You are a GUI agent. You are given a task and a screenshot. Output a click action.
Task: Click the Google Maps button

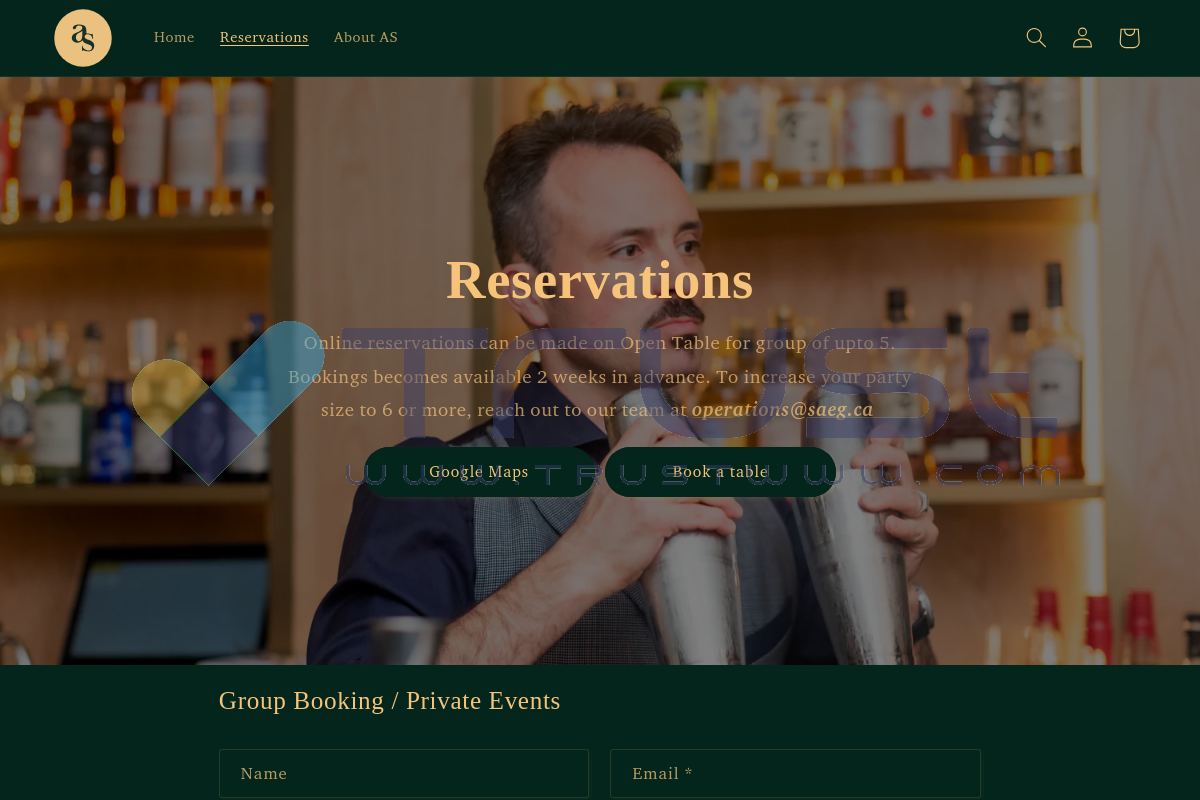(479, 472)
